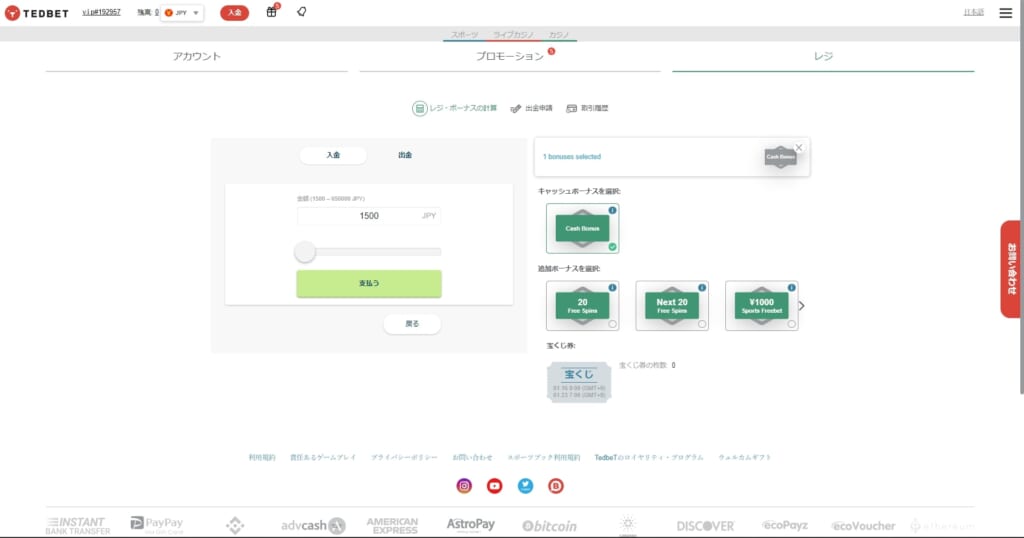Open 取引履歴 transaction history
This screenshot has height=538, width=1024.
(x=587, y=108)
